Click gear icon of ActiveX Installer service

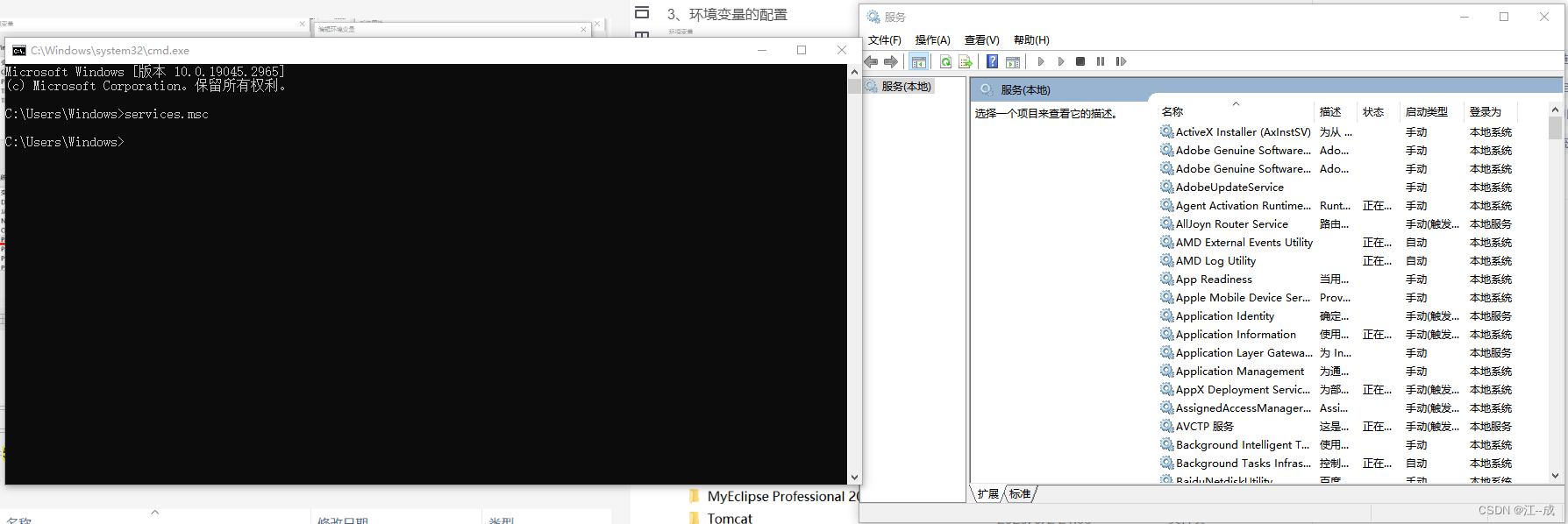[x=1166, y=131]
